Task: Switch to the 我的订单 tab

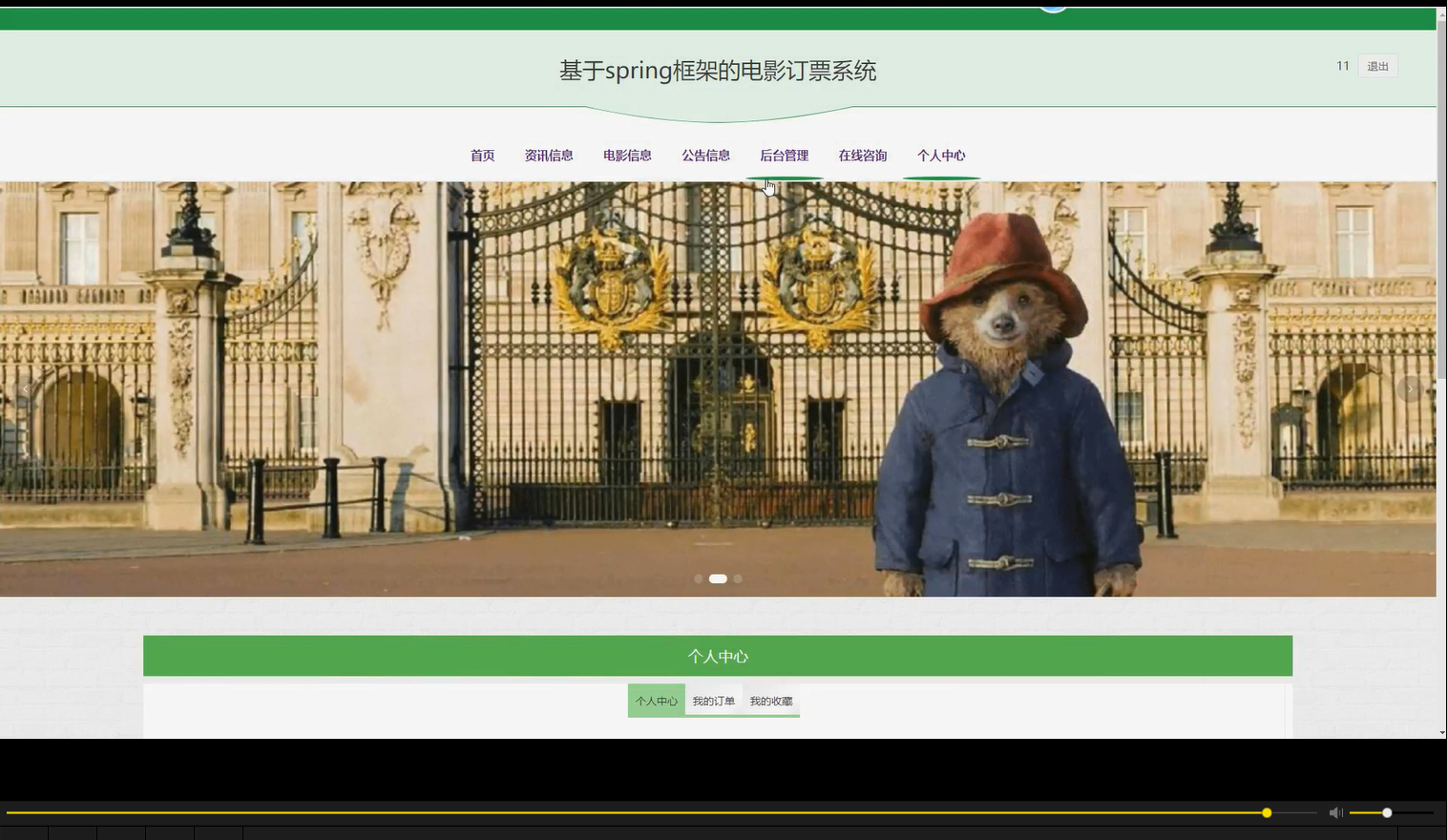Action: 714,700
